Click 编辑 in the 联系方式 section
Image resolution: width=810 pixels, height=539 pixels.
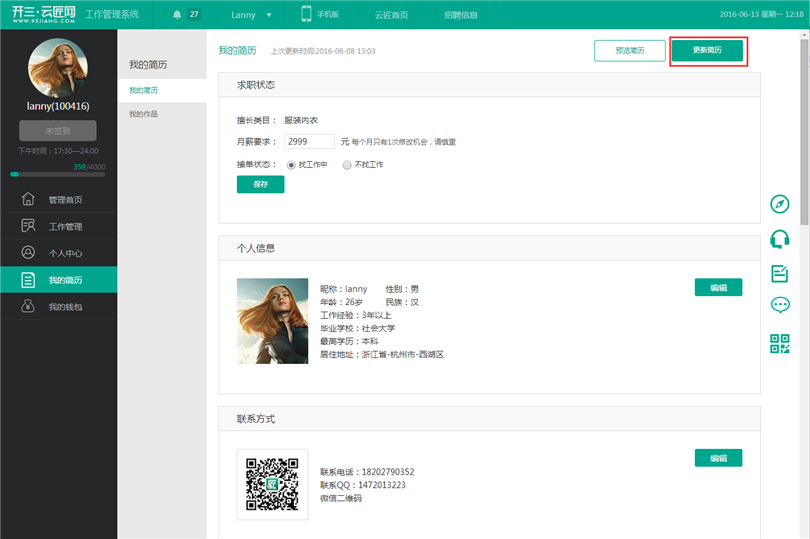(x=718, y=458)
